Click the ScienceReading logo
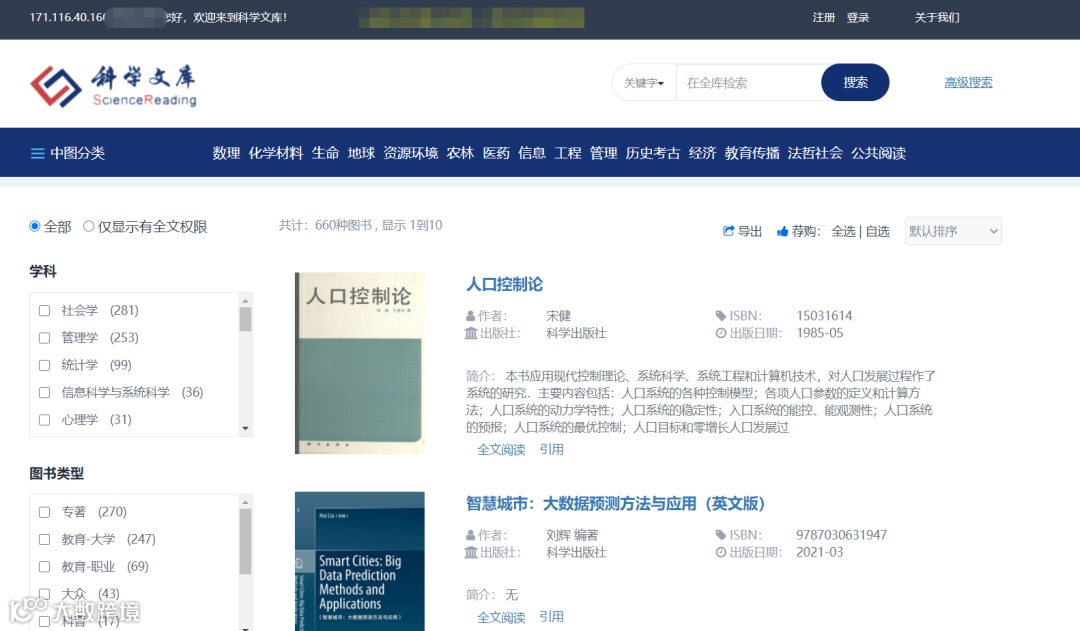 [114, 86]
